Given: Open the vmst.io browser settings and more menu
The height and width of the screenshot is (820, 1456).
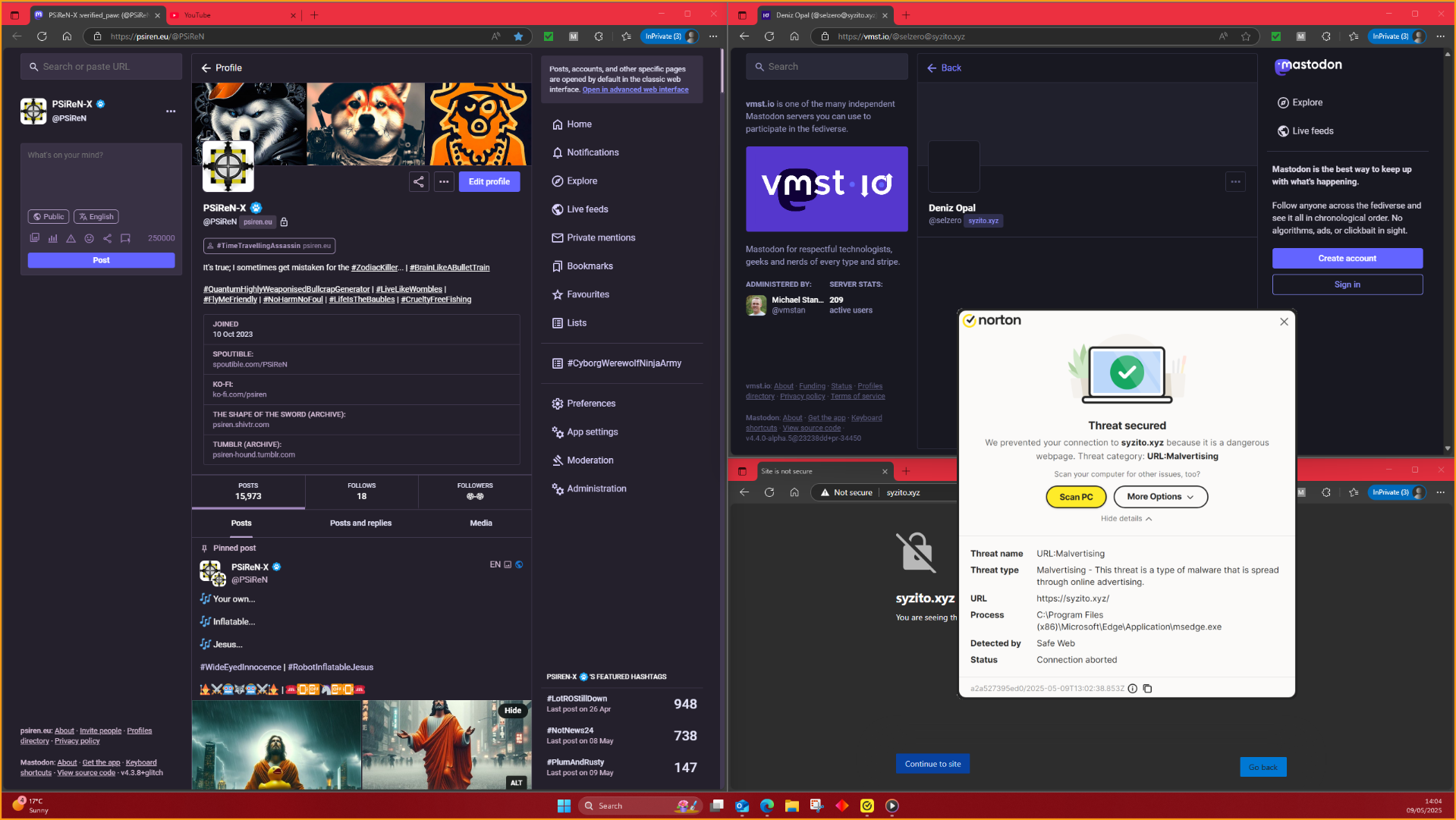Looking at the screenshot, I should [1440, 36].
